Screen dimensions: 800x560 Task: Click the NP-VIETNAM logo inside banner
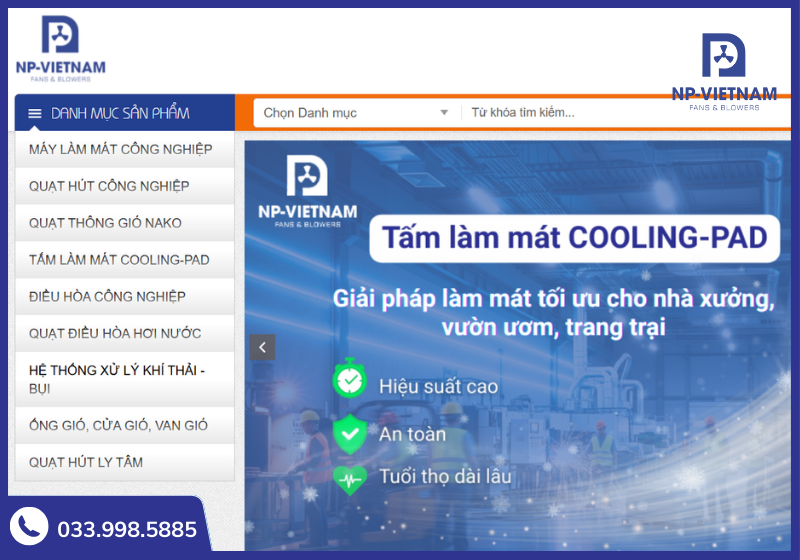[308, 191]
